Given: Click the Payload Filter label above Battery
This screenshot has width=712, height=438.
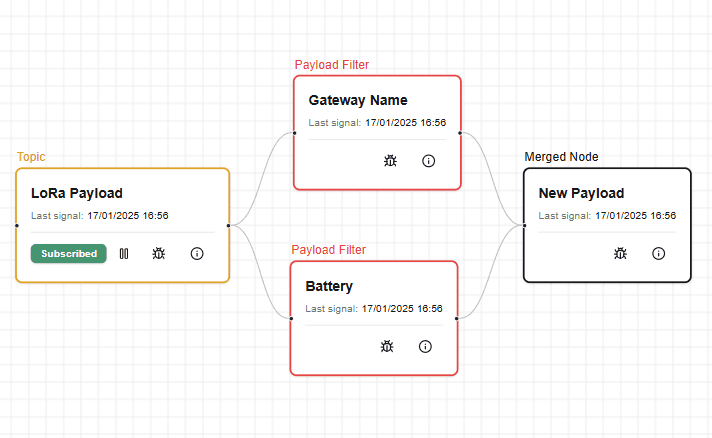Looking at the screenshot, I should pos(328,250).
